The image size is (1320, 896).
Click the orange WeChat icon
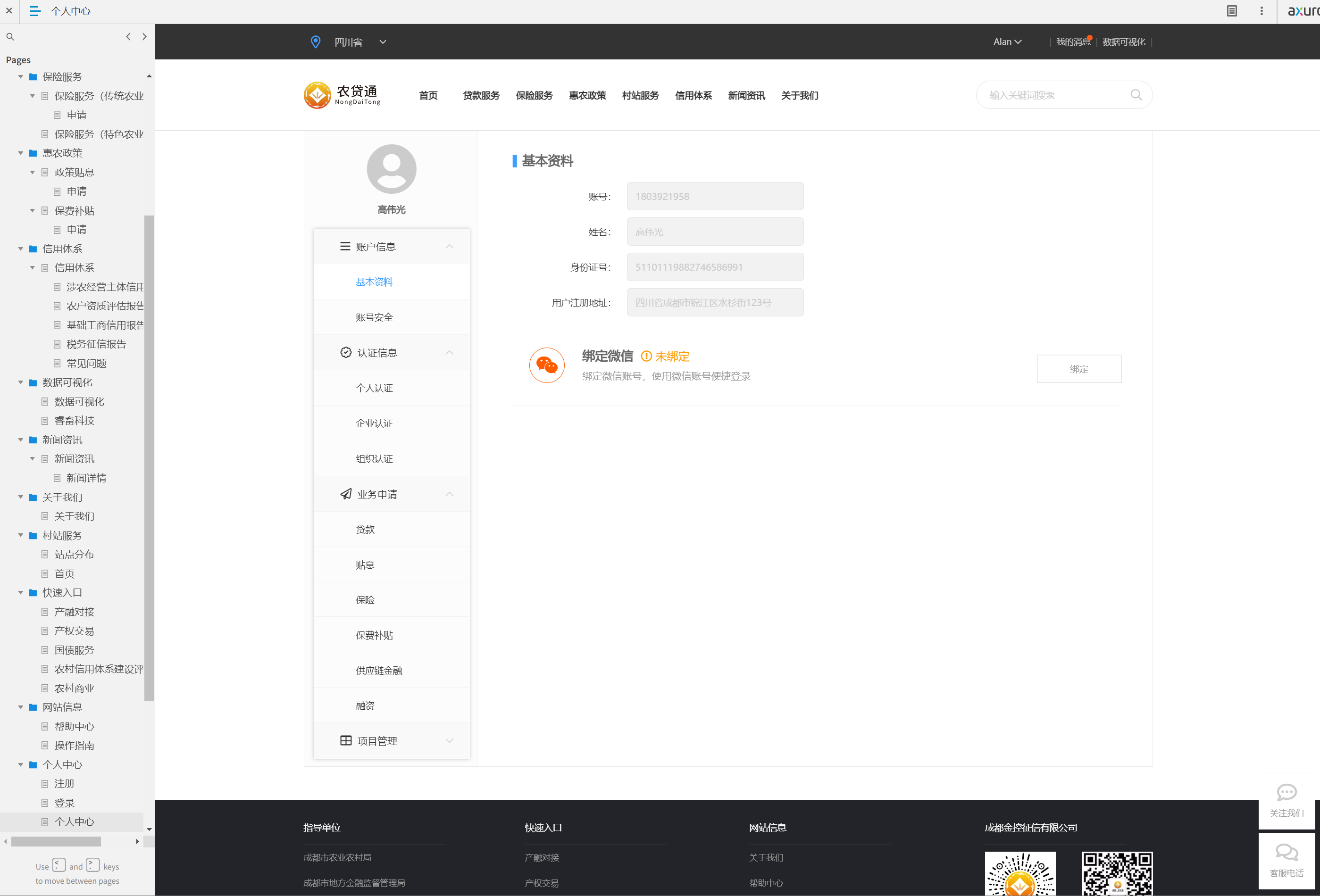point(546,365)
